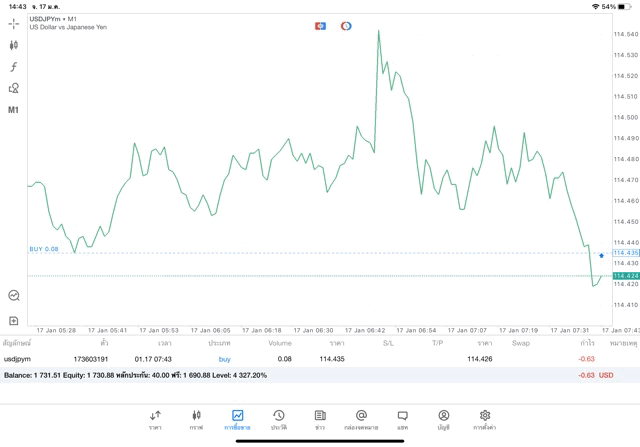The image size is (640, 447).
Task: Sort by the เวลา (time) column header
Action: pos(164,343)
